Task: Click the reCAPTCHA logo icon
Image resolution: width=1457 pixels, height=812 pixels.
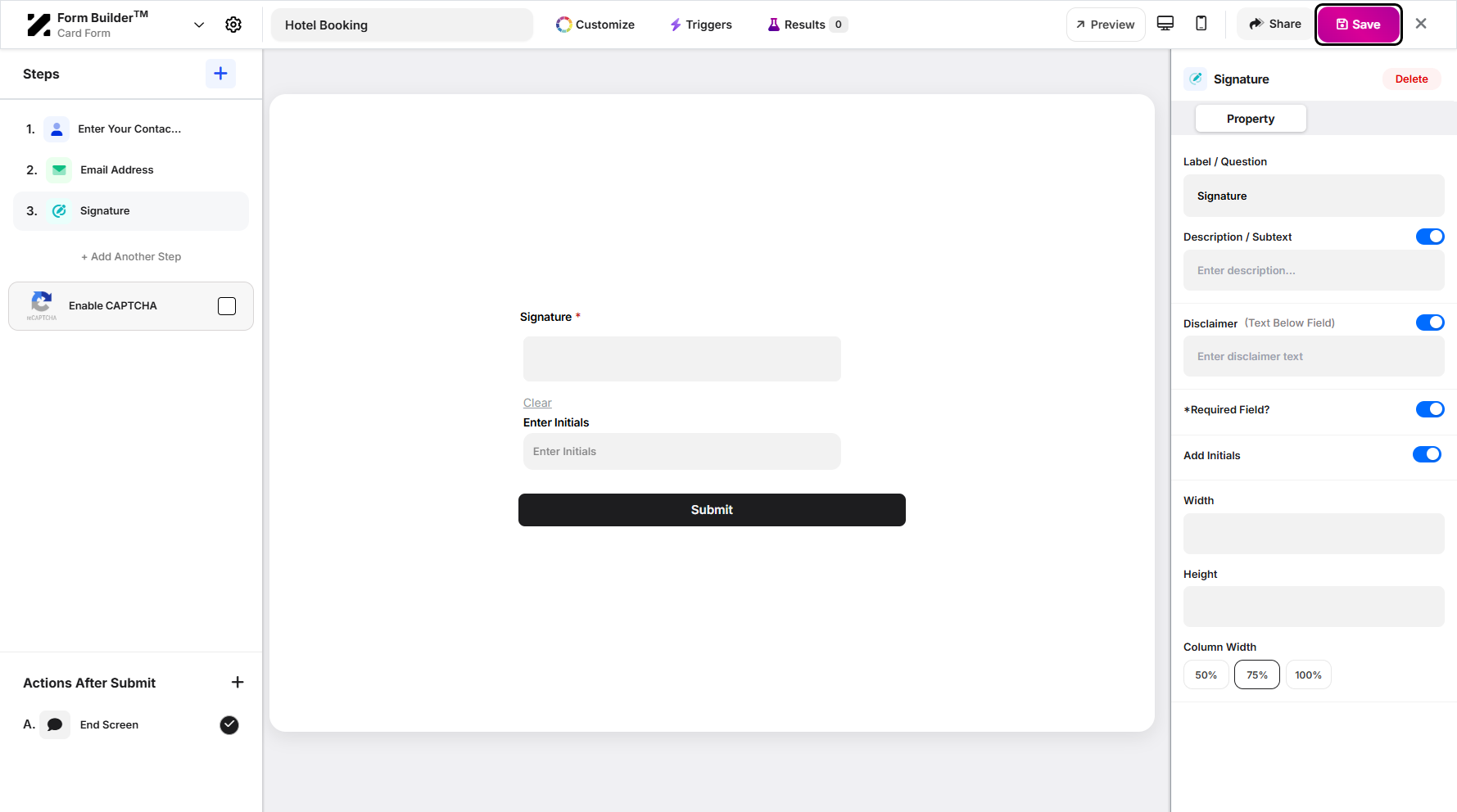Action: (x=41, y=305)
